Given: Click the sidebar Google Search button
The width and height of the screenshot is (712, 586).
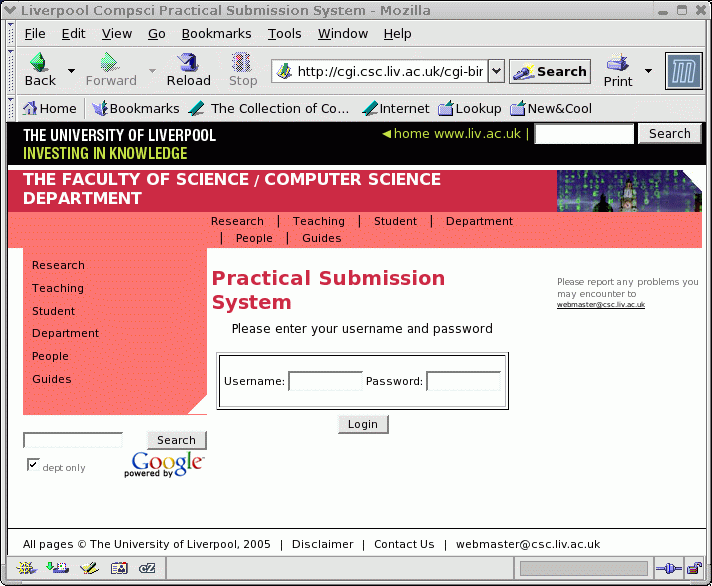Looking at the screenshot, I should [x=176, y=440].
